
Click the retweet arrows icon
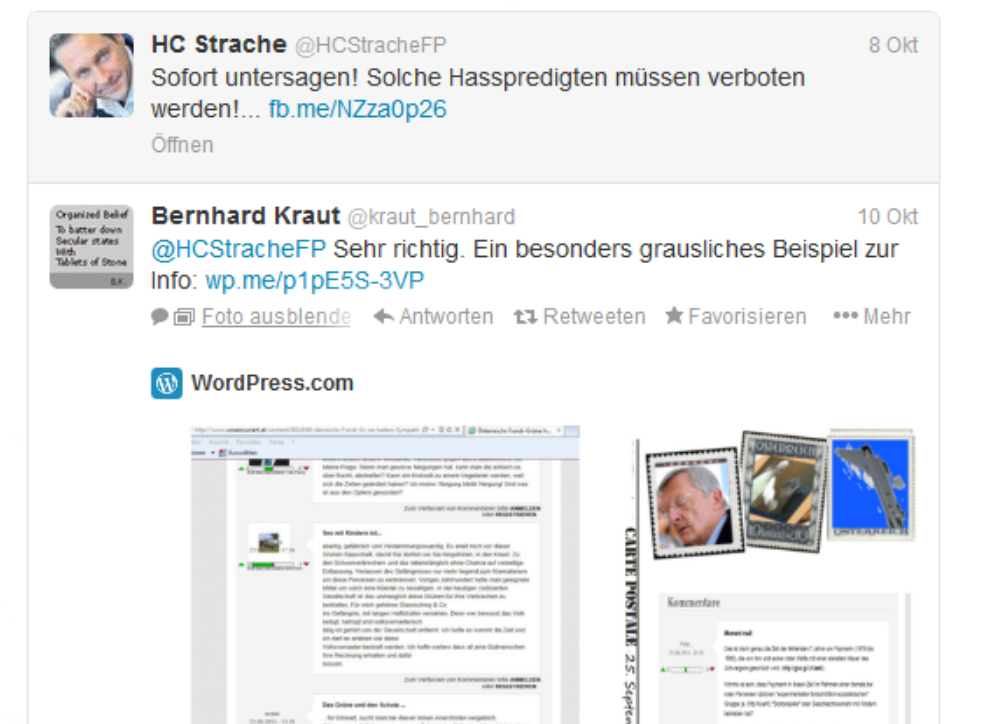[525, 316]
